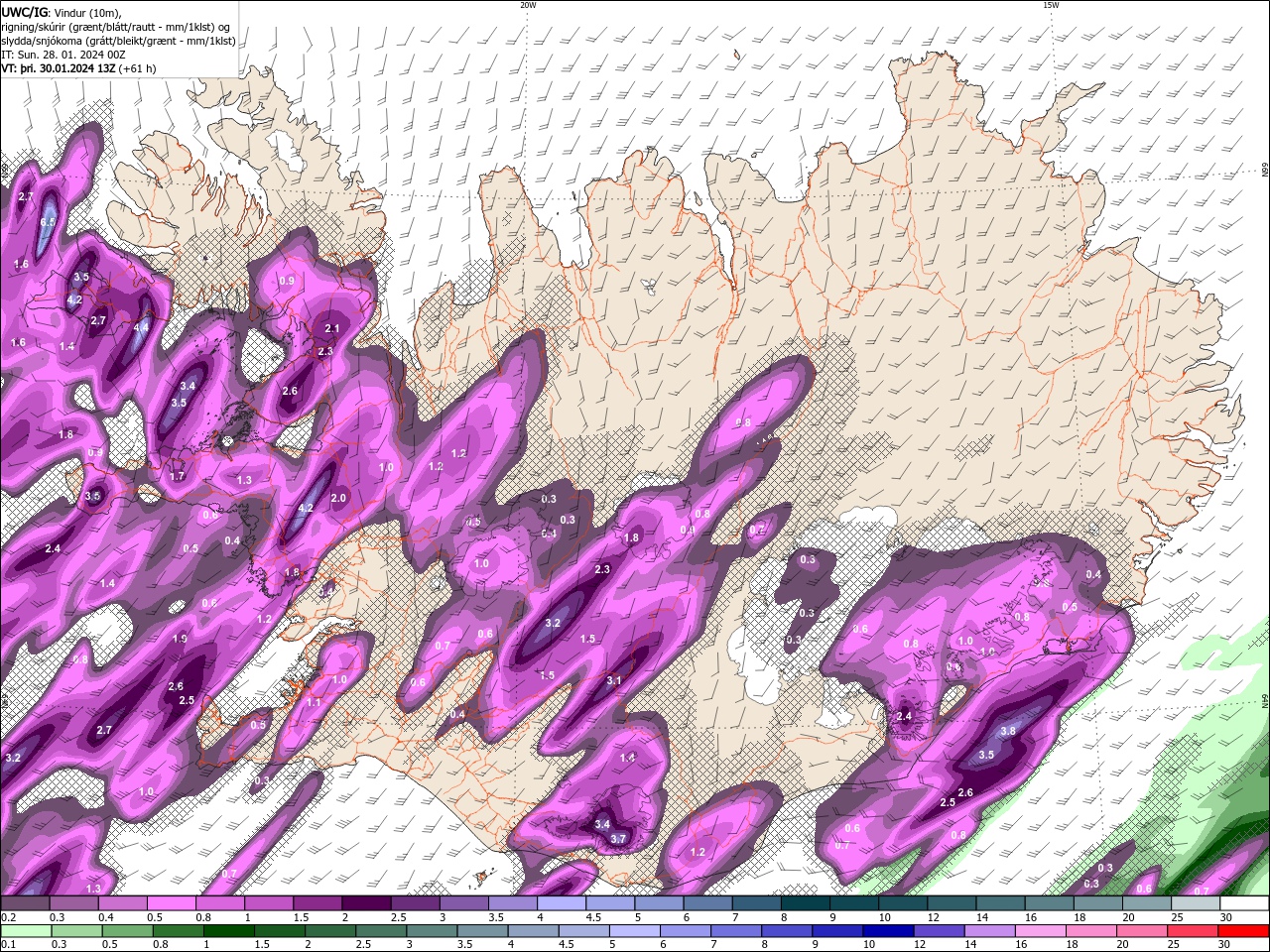Click the 3.7 snowfall value on the map

tap(618, 839)
